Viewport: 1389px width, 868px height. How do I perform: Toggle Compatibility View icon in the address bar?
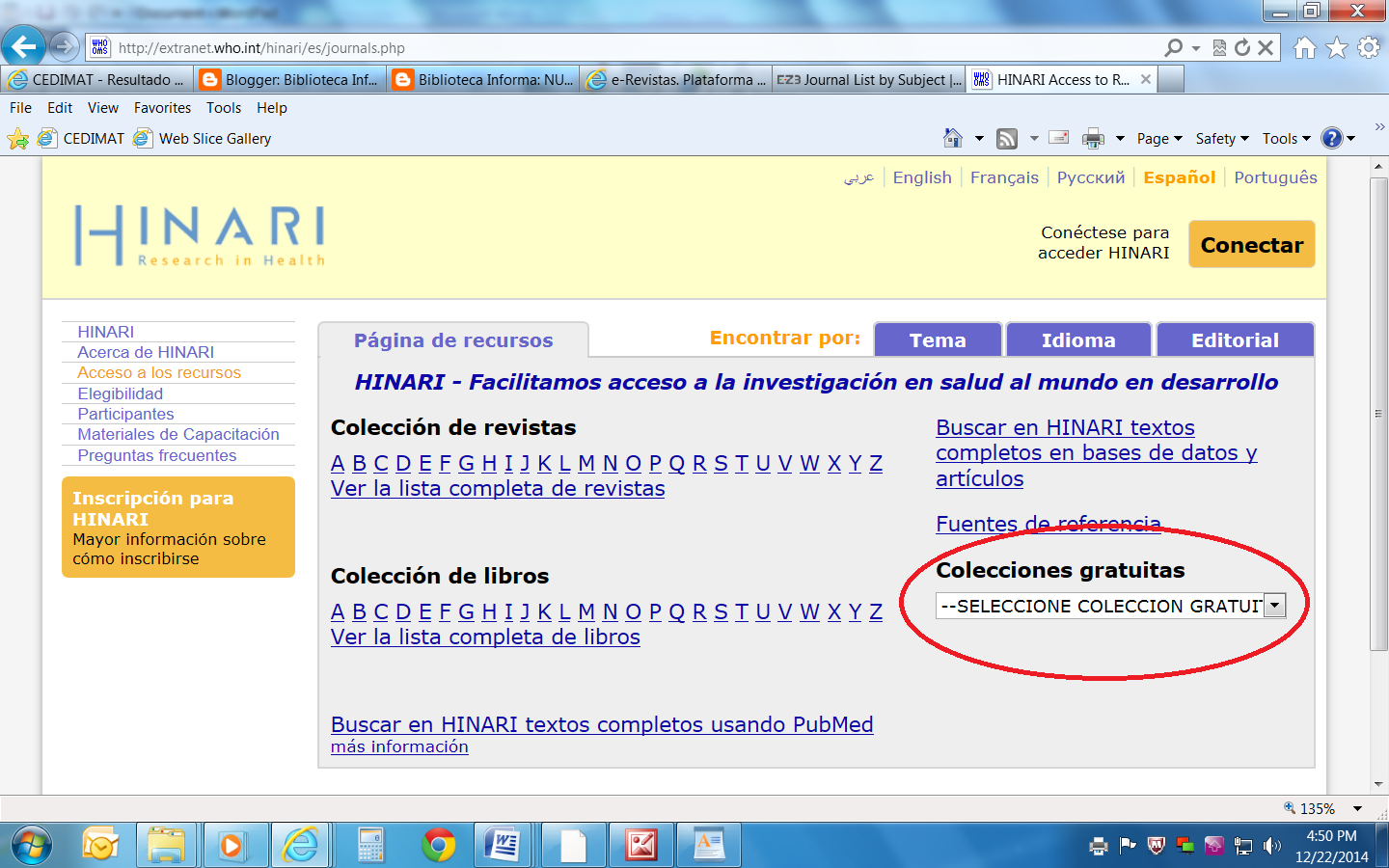tap(1219, 47)
